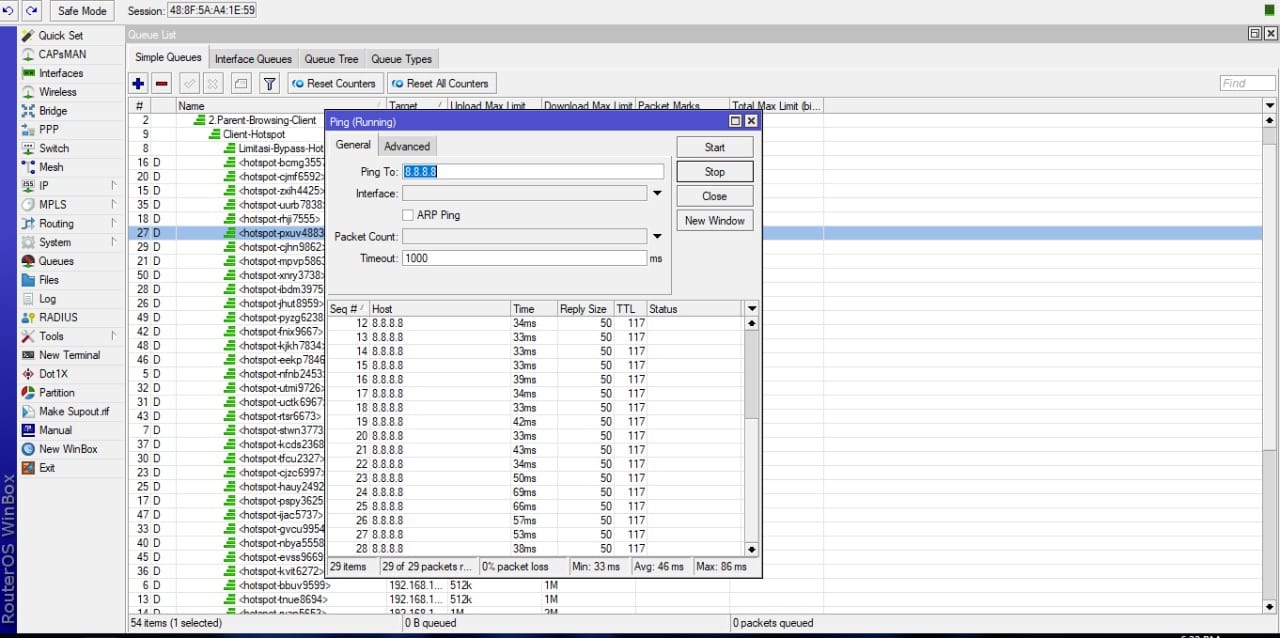Open ping results column dropdown
Screen dimensions: 1280x638
click(x=752, y=309)
